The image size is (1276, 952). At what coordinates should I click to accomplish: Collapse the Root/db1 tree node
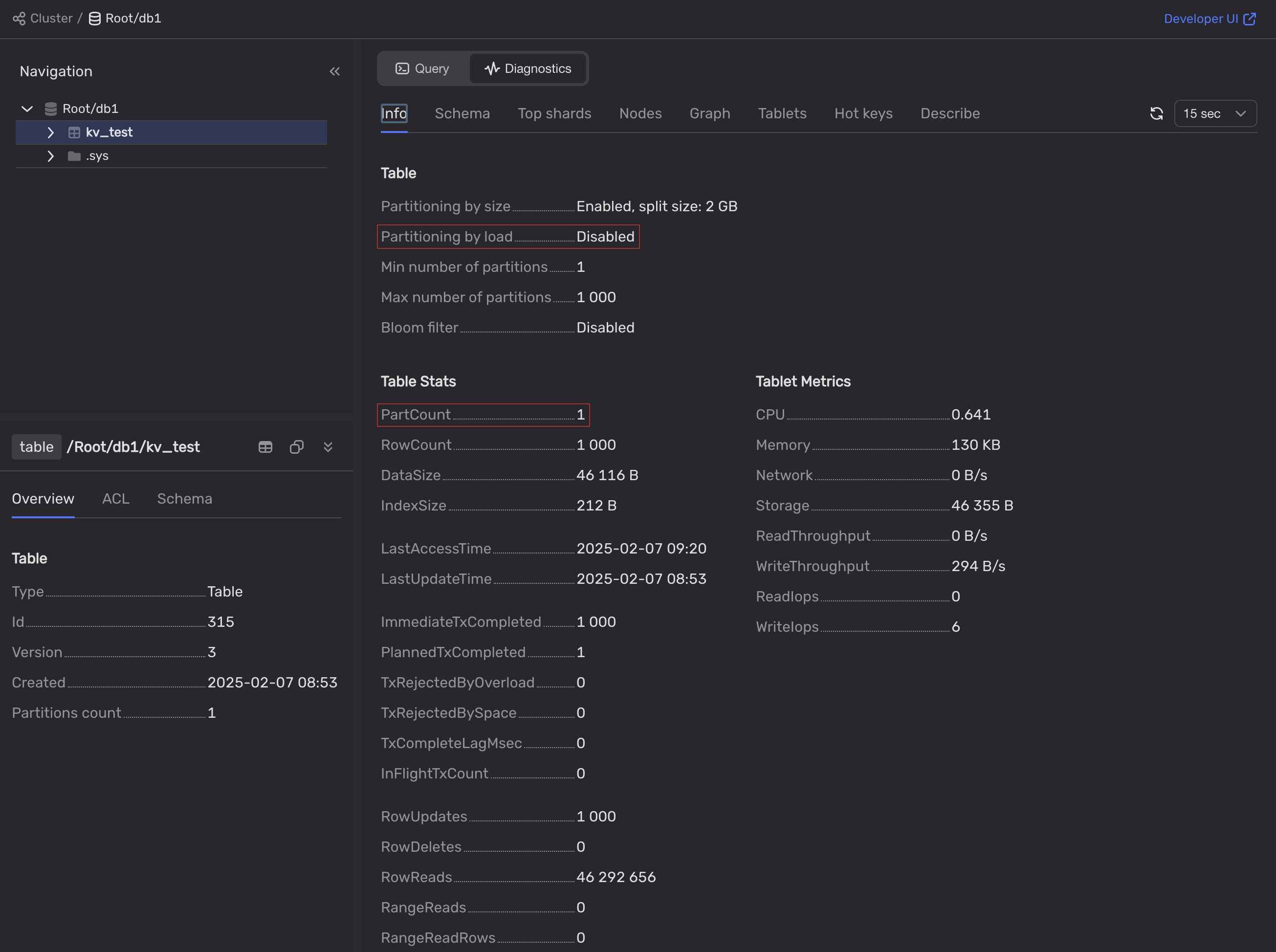click(26, 109)
